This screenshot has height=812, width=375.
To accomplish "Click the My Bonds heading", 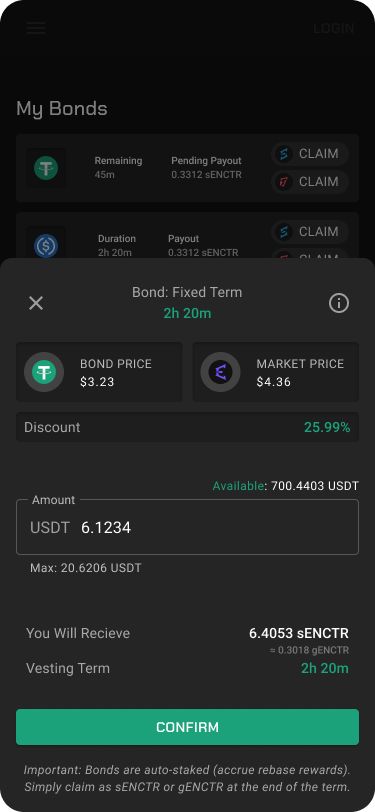I will (62, 109).
